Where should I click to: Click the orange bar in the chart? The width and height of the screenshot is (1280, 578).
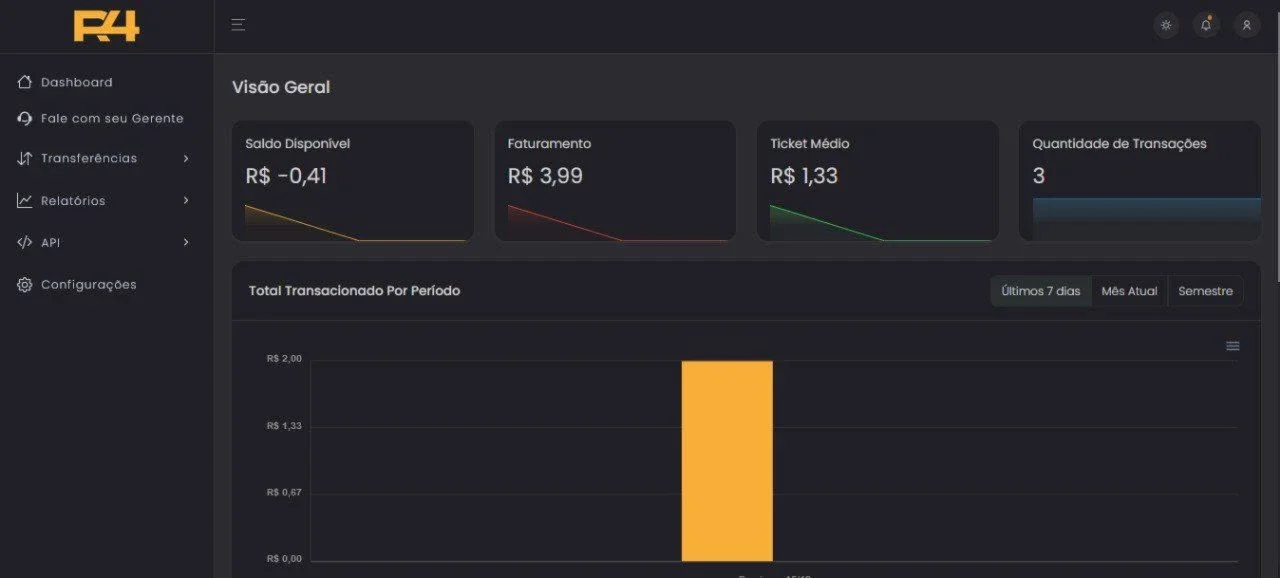pos(727,461)
